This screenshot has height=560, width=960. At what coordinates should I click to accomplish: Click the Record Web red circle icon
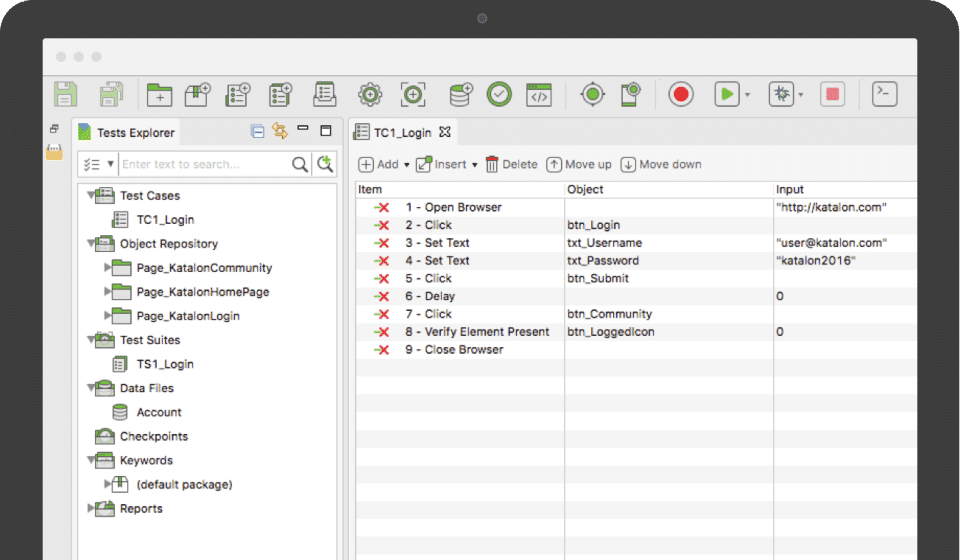pos(681,94)
